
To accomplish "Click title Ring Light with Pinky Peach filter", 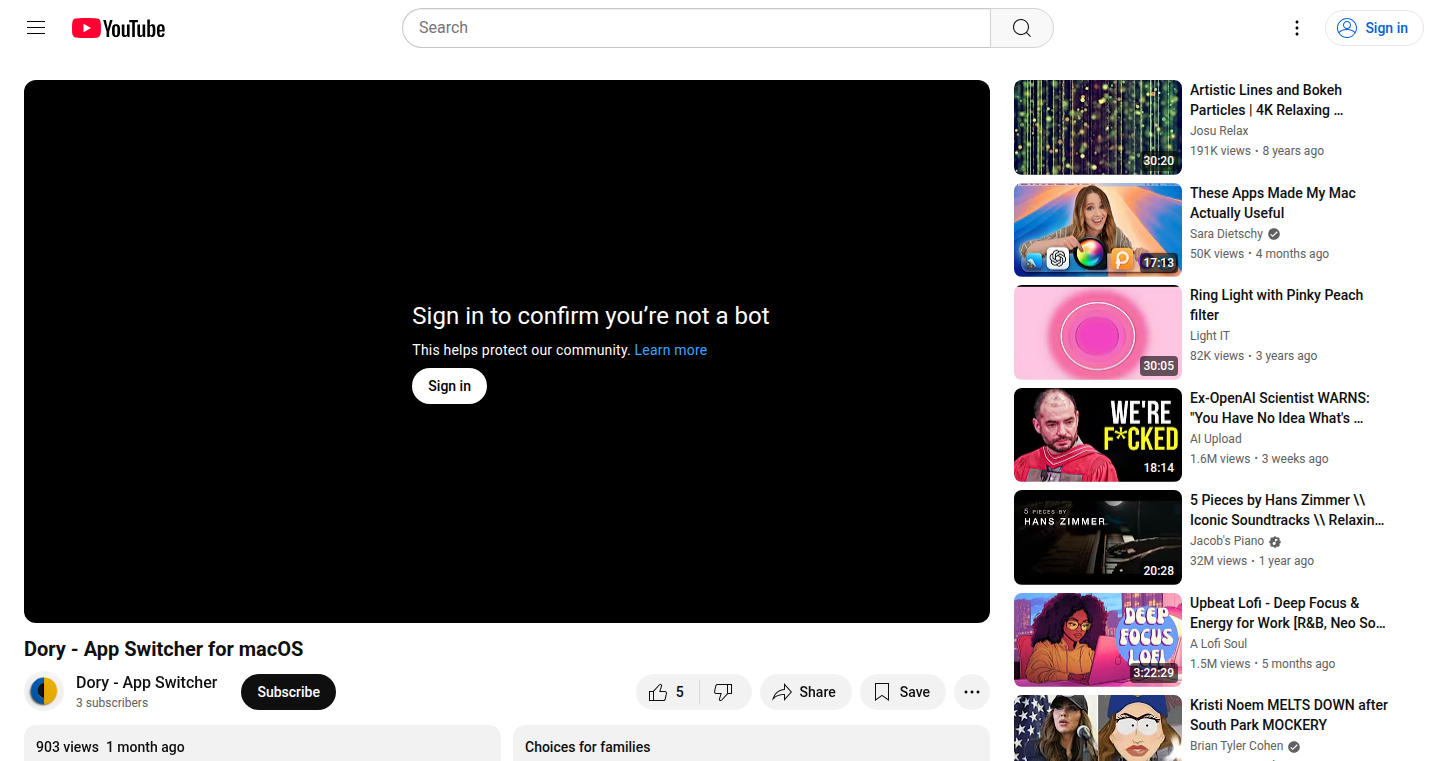I will tap(1277, 305).
